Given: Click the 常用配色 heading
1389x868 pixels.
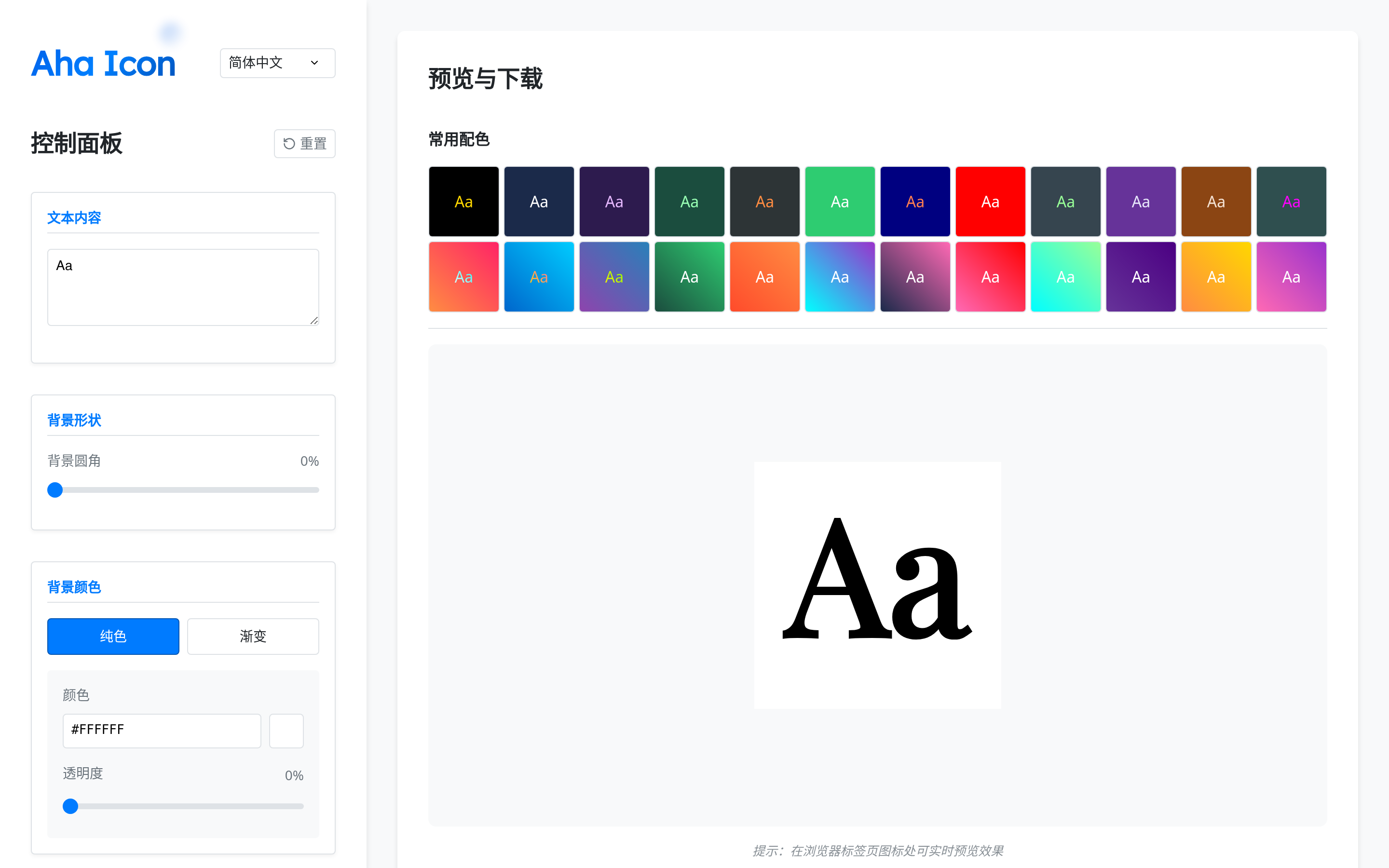Looking at the screenshot, I should (x=459, y=139).
